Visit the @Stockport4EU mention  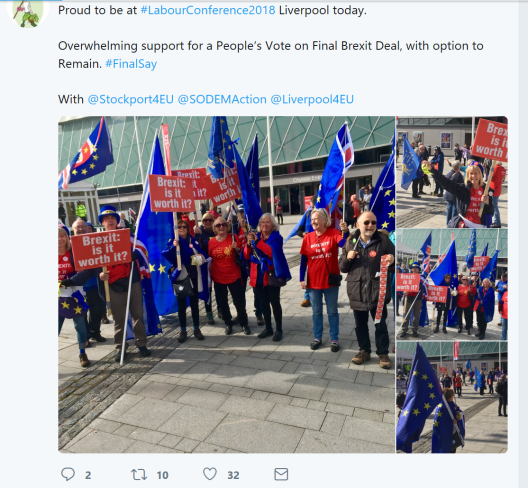pyautogui.click(x=131, y=99)
